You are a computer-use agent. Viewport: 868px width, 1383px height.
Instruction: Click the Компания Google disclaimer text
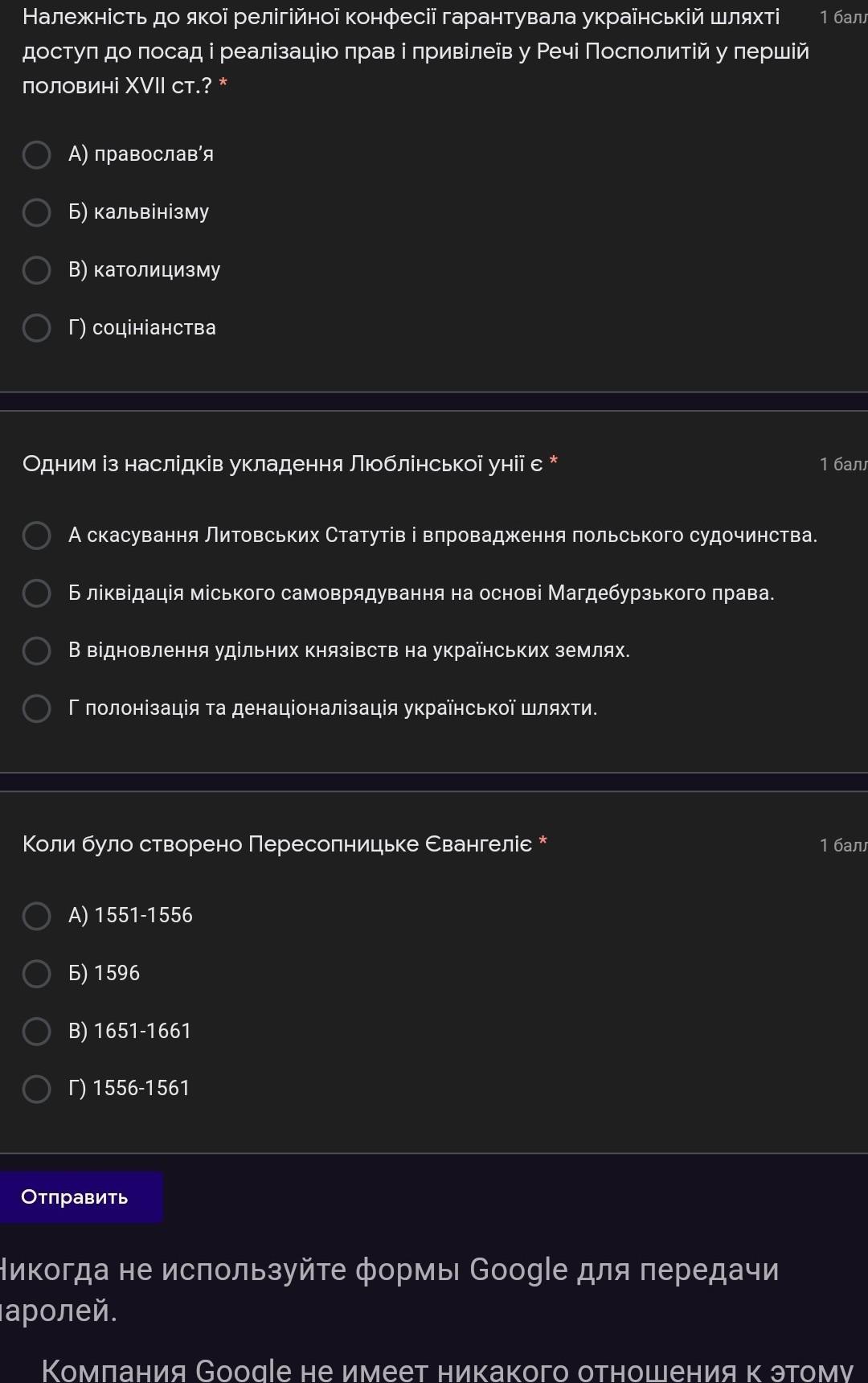click(447, 1369)
